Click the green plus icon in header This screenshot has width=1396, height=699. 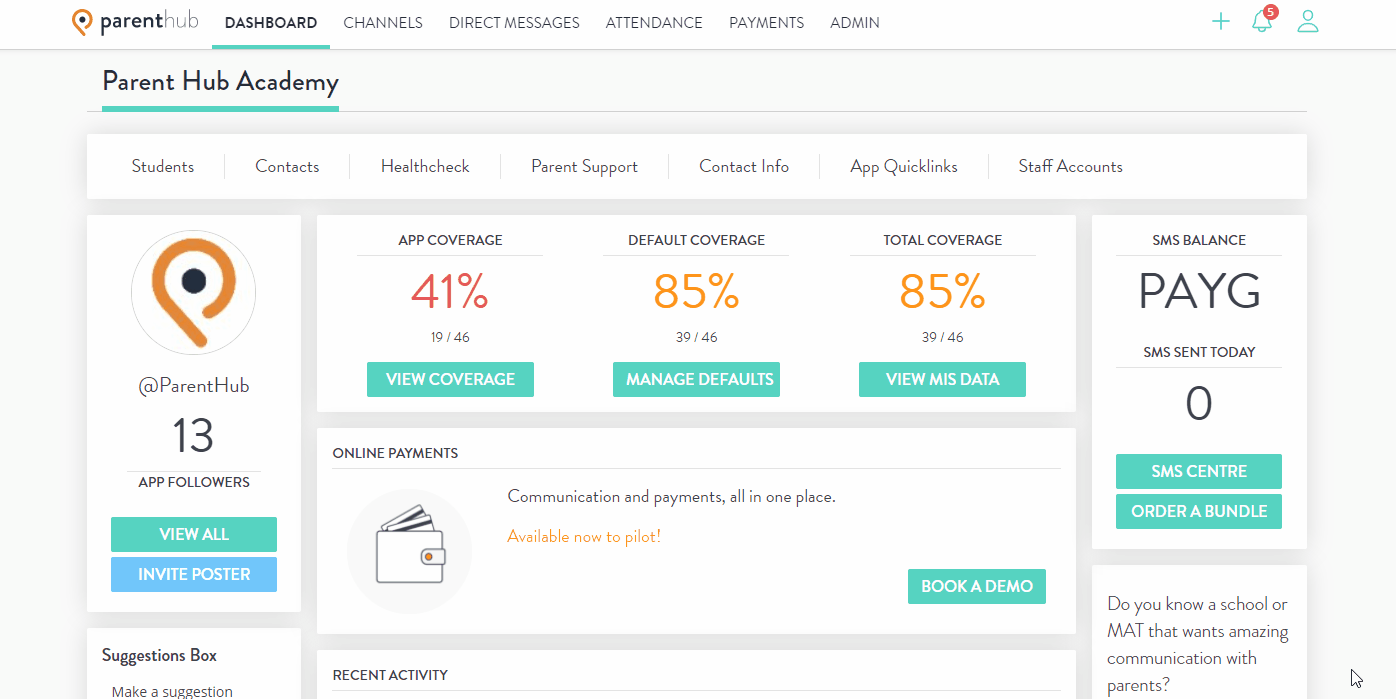pyautogui.click(x=1220, y=22)
